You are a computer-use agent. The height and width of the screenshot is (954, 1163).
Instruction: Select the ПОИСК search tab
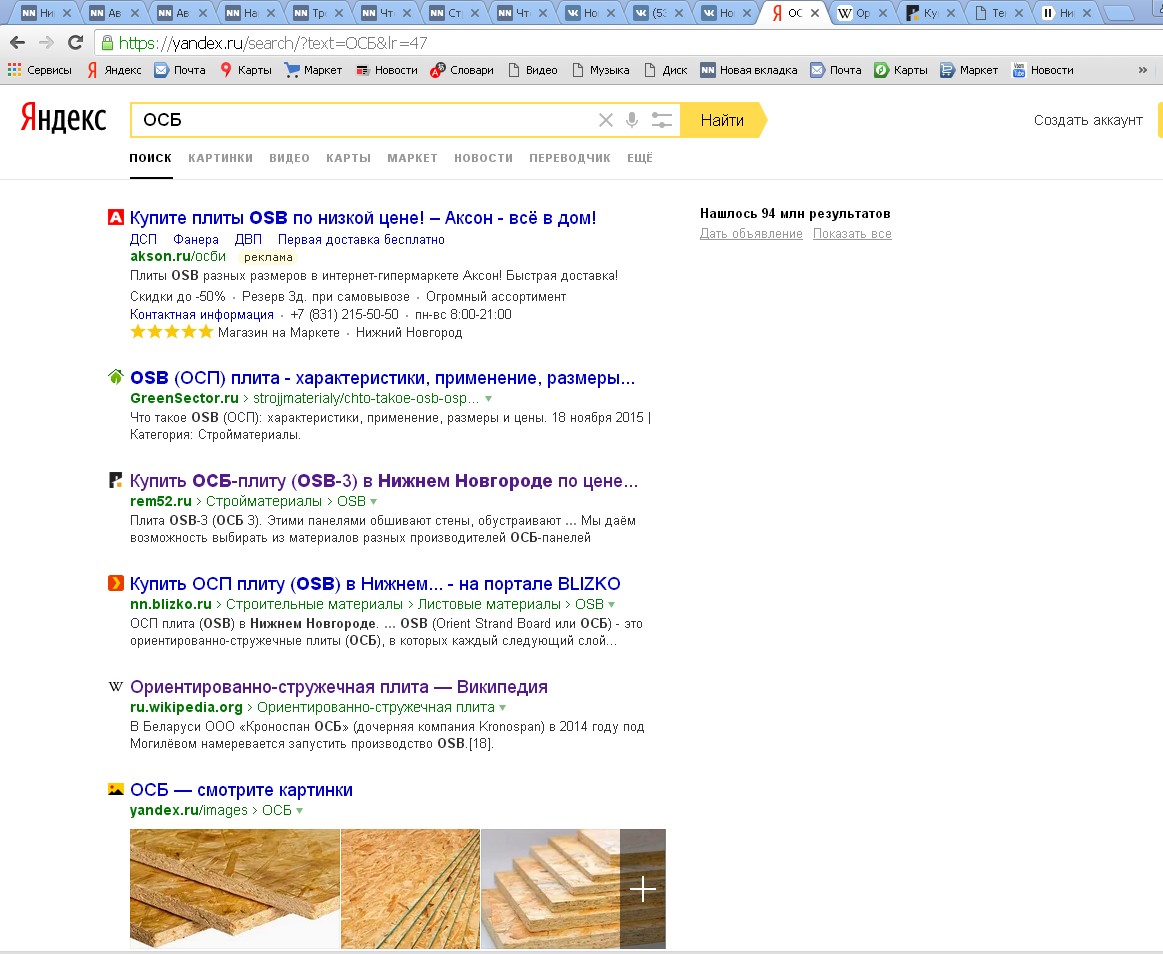point(151,158)
